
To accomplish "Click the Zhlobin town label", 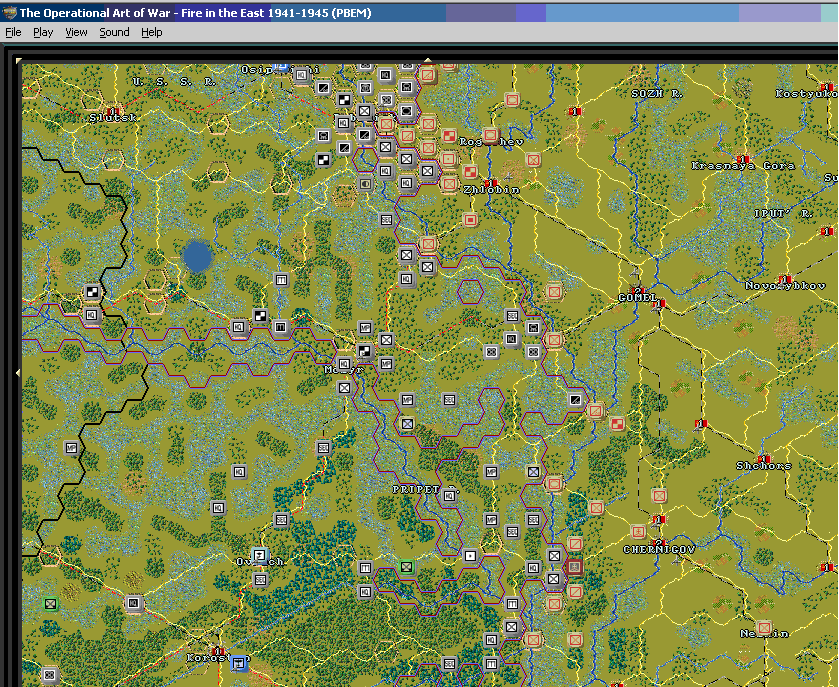I will point(491,190).
